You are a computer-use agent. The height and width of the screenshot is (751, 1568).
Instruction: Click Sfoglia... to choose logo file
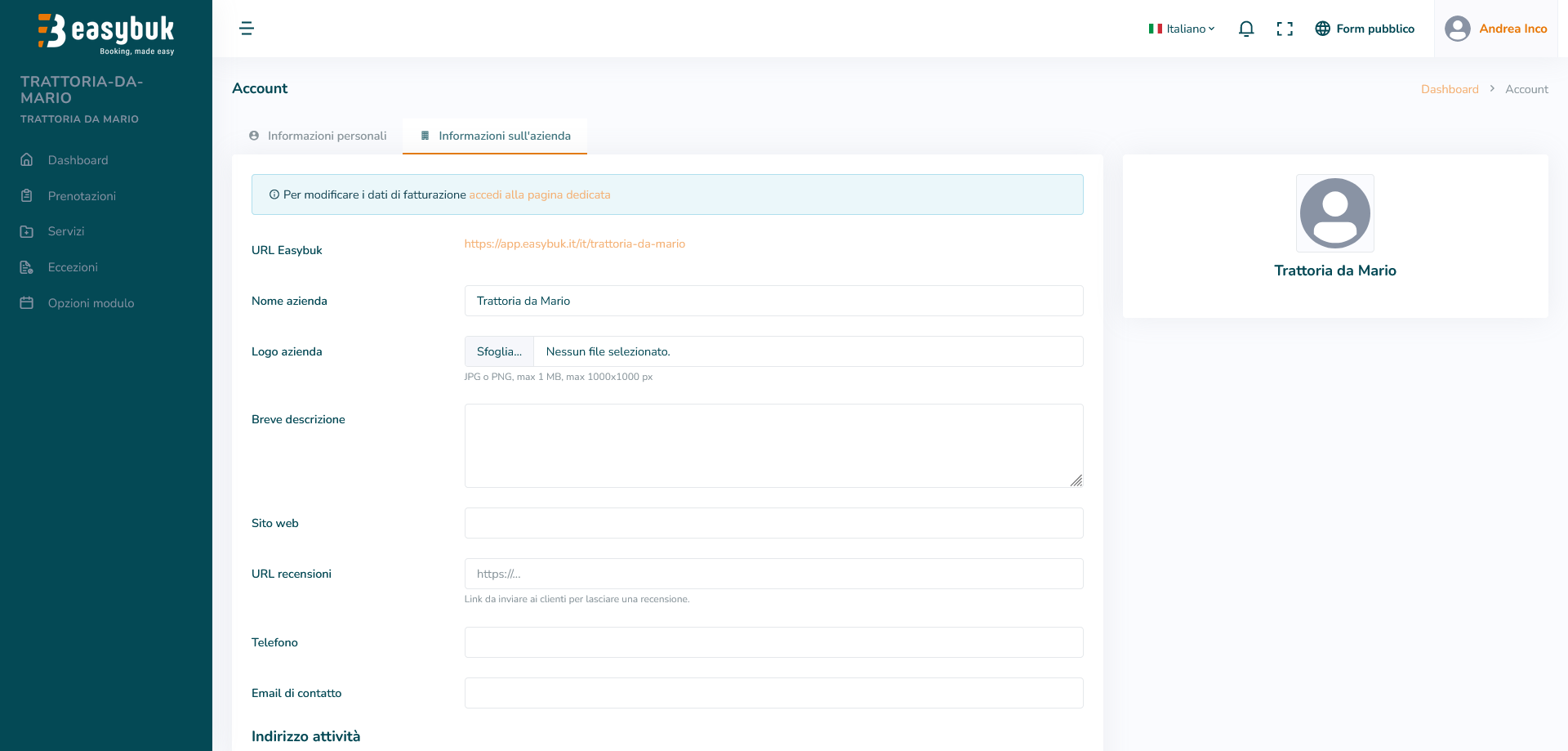[499, 351]
